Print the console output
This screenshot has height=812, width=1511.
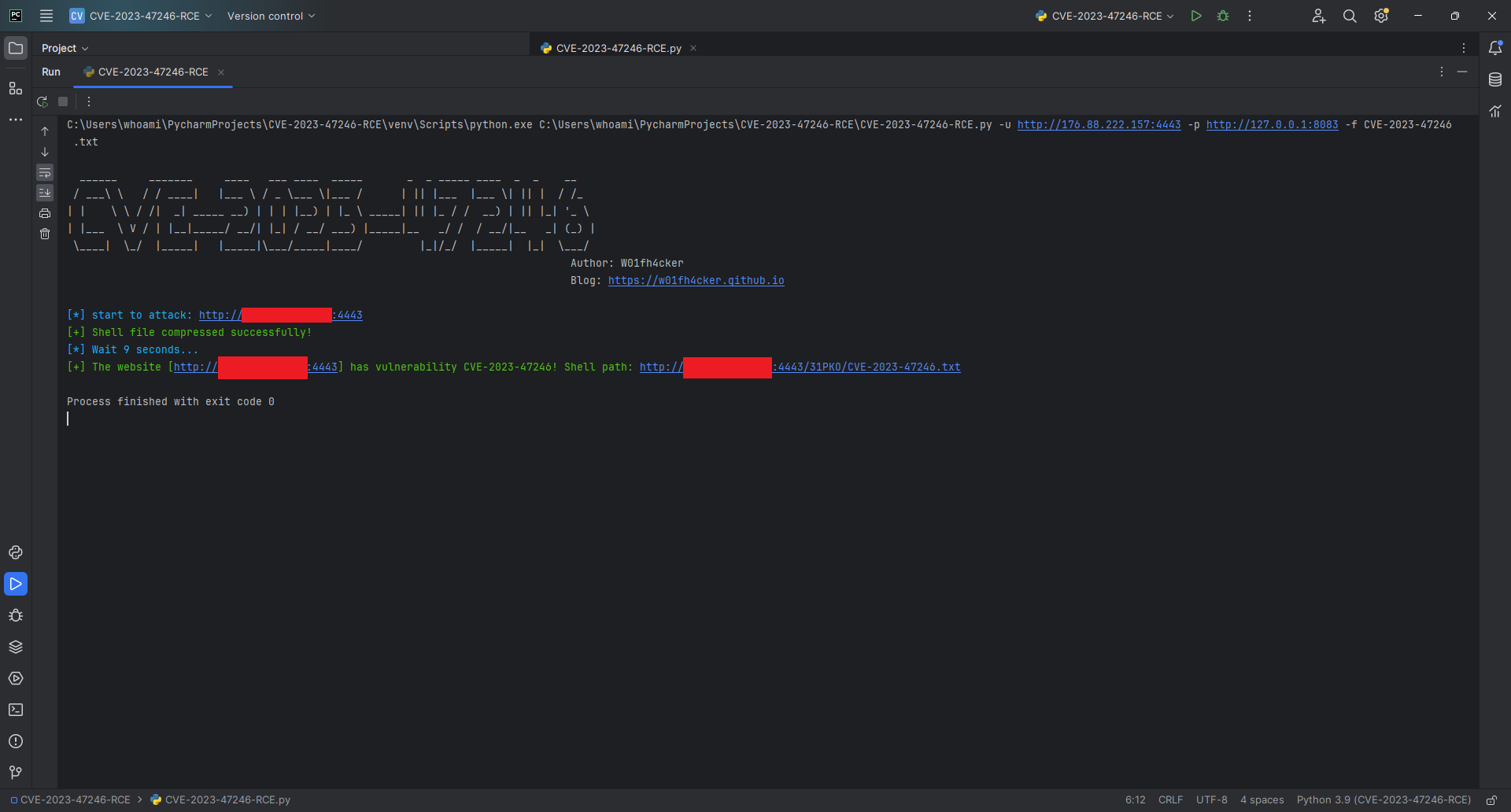point(45,213)
